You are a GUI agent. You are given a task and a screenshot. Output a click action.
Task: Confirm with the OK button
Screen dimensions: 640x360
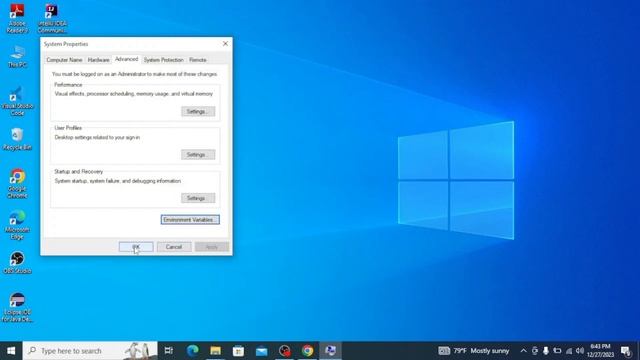click(x=136, y=247)
